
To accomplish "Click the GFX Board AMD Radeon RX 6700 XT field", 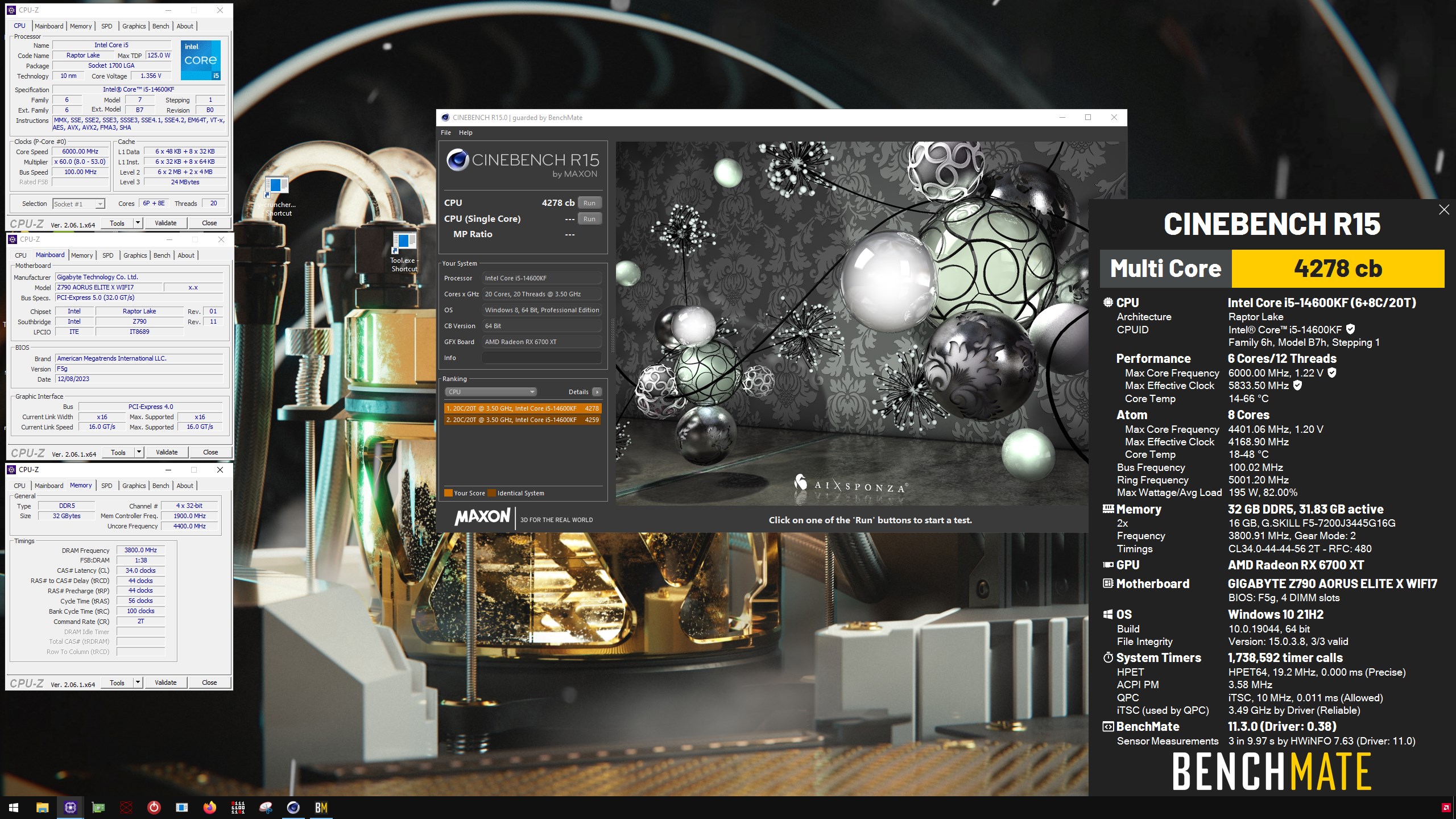I will click(x=542, y=342).
